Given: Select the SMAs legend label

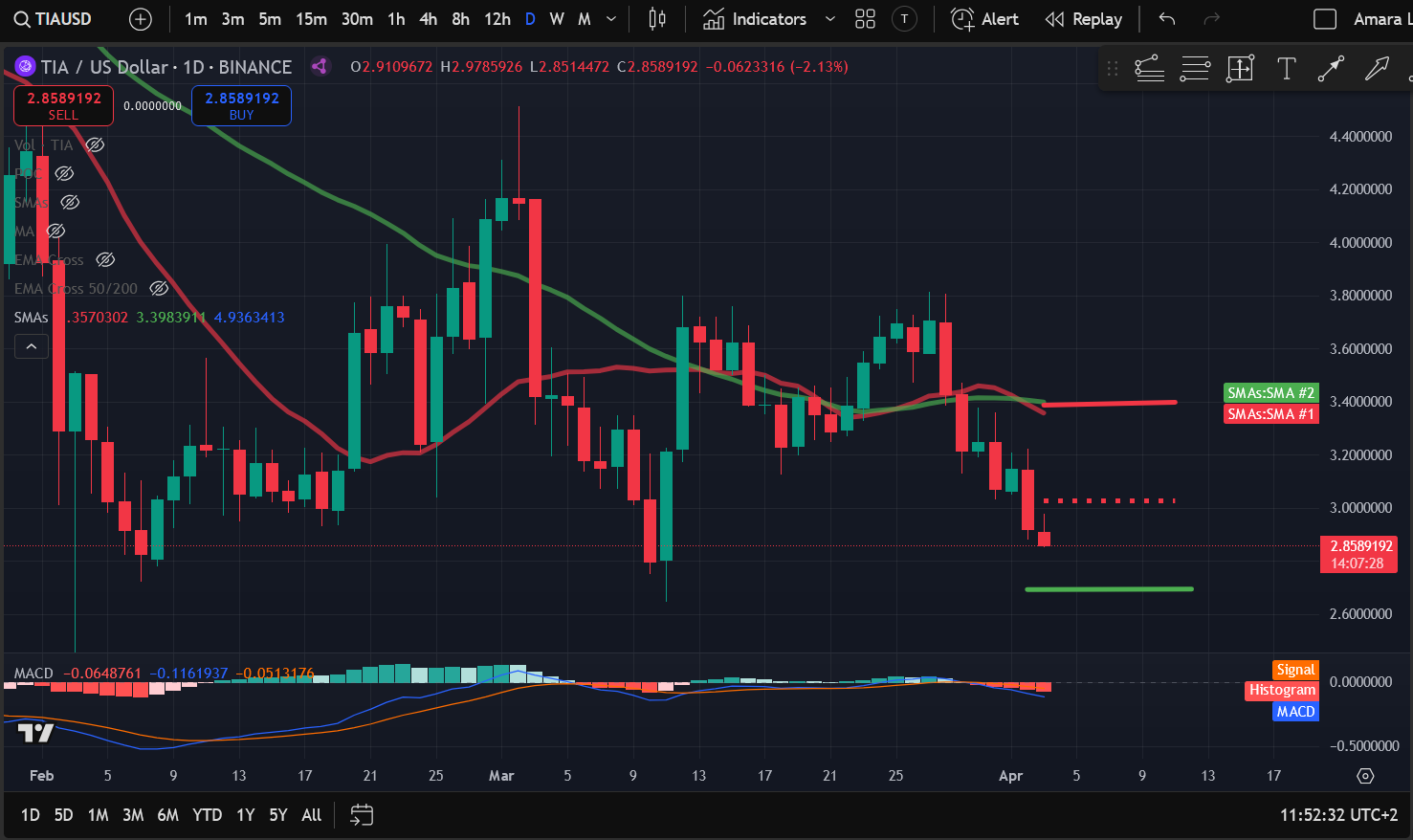Looking at the screenshot, I should pyautogui.click(x=32, y=317).
